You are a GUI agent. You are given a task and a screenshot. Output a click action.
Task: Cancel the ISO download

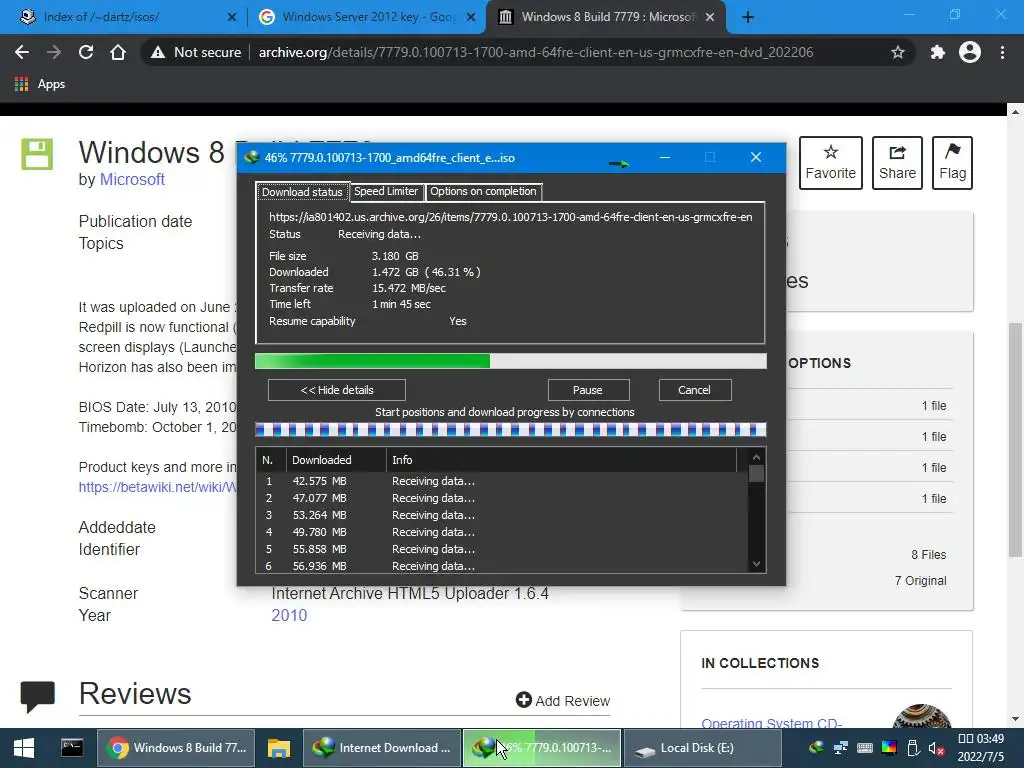[694, 390]
